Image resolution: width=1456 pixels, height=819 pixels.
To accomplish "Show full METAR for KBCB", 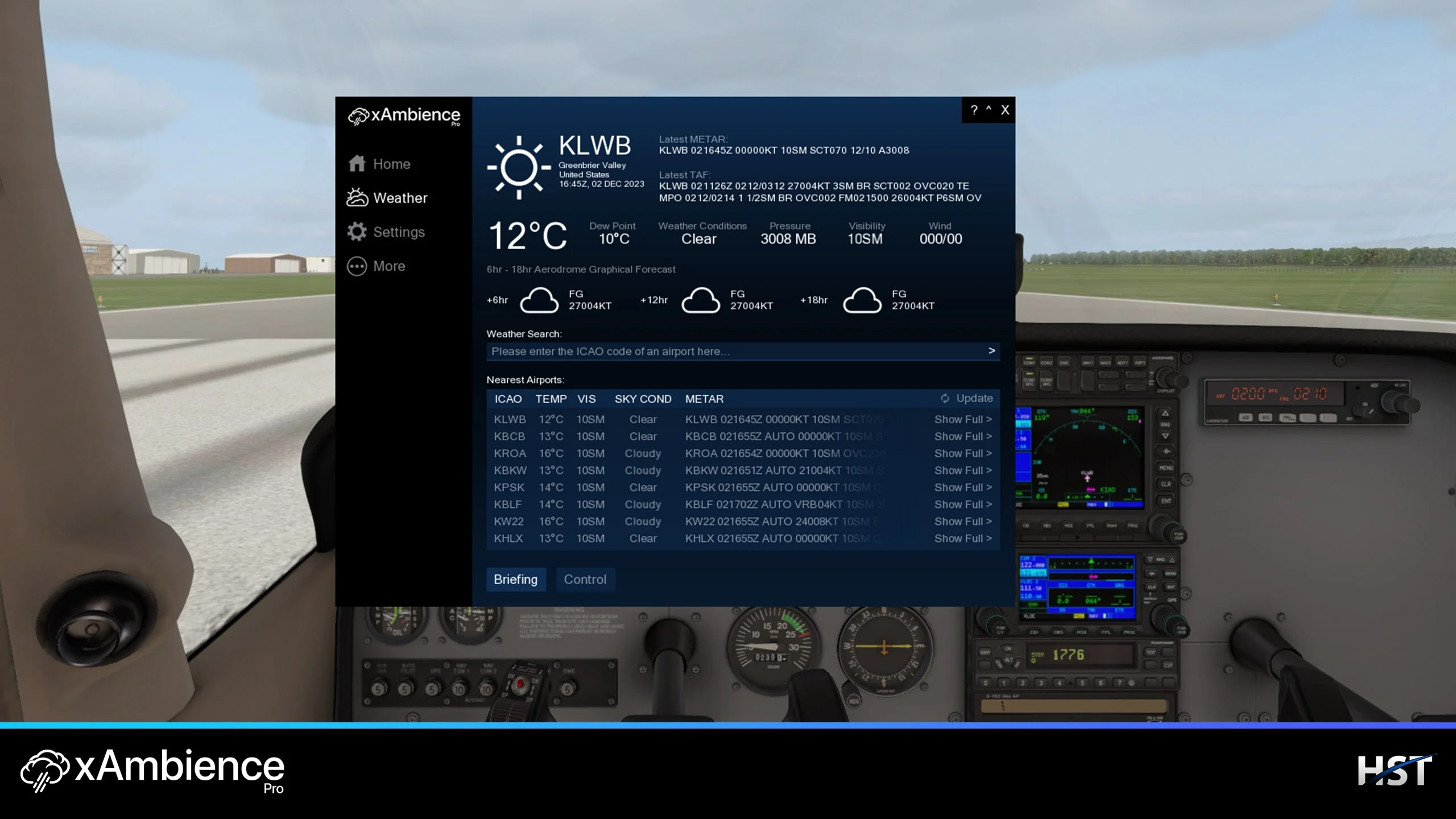I will click(x=963, y=436).
